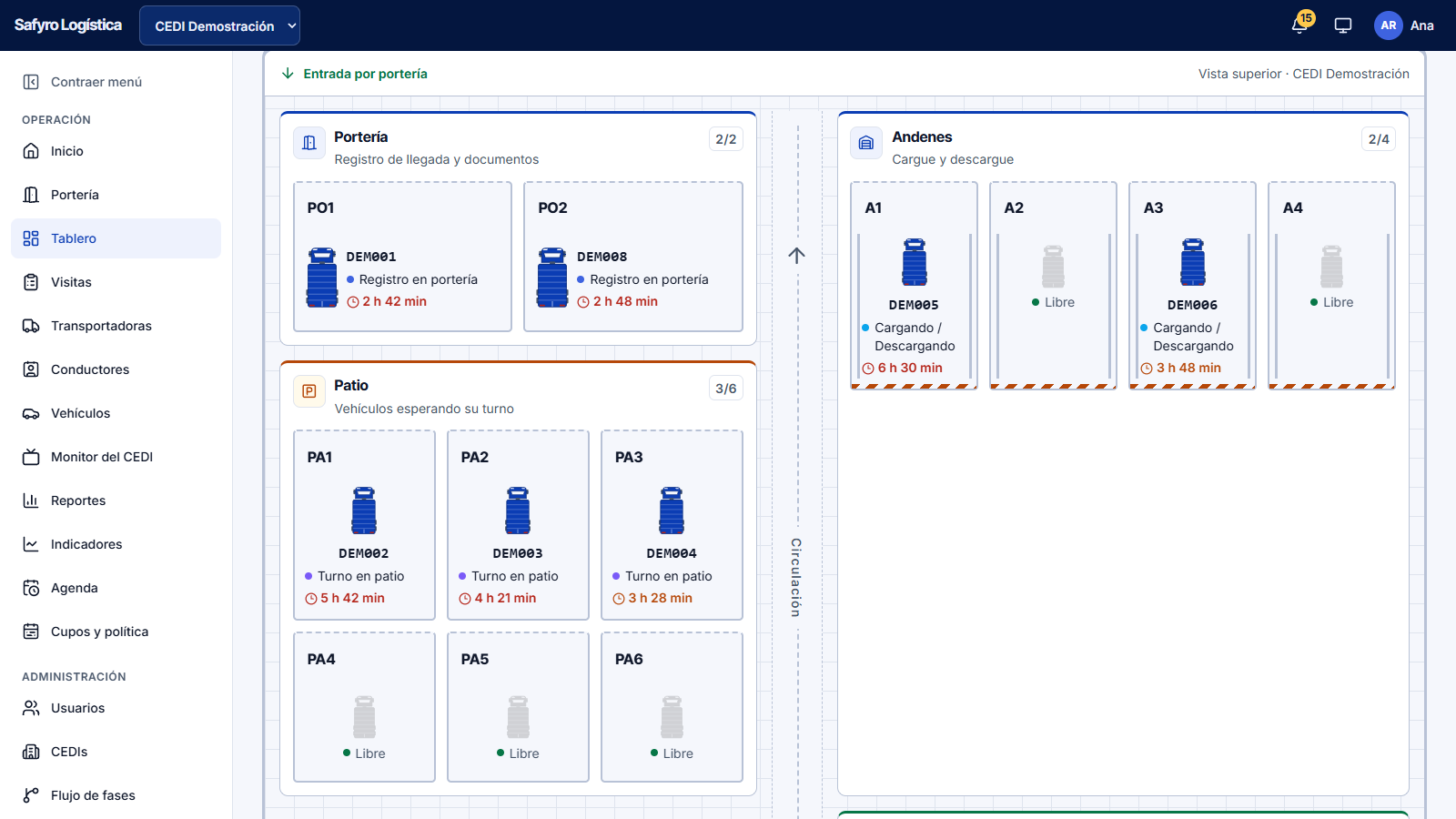1456x819 pixels.
Task: Click the Portería zone building icon
Action: coord(309,143)
